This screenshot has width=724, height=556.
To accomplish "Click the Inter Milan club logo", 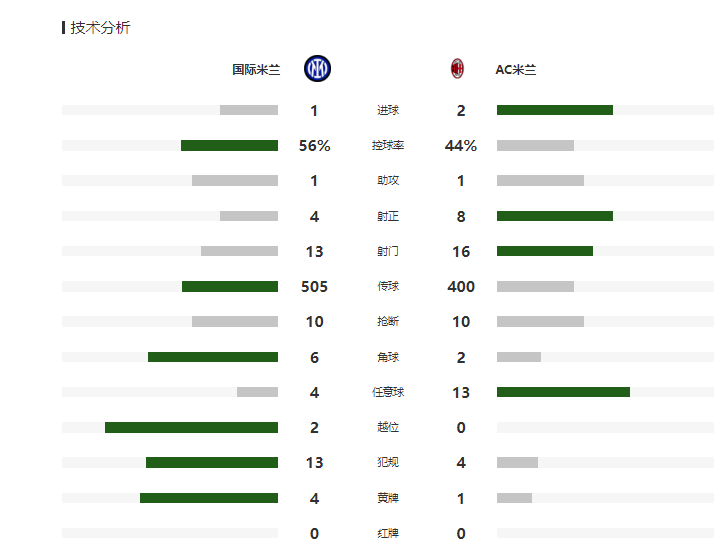I will [x=317, y=69].
